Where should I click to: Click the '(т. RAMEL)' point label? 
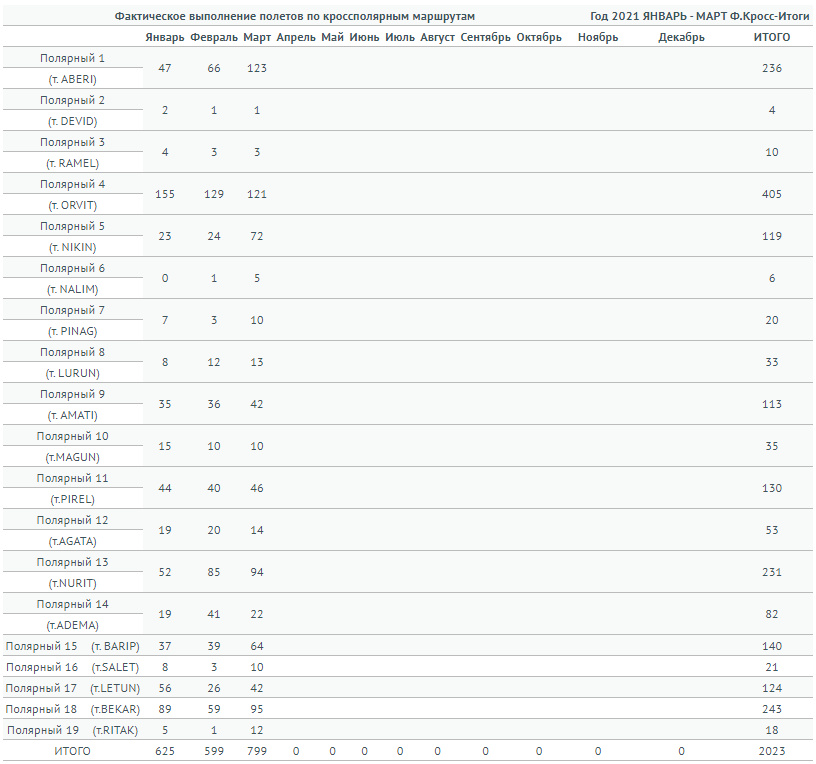(72, 163)
